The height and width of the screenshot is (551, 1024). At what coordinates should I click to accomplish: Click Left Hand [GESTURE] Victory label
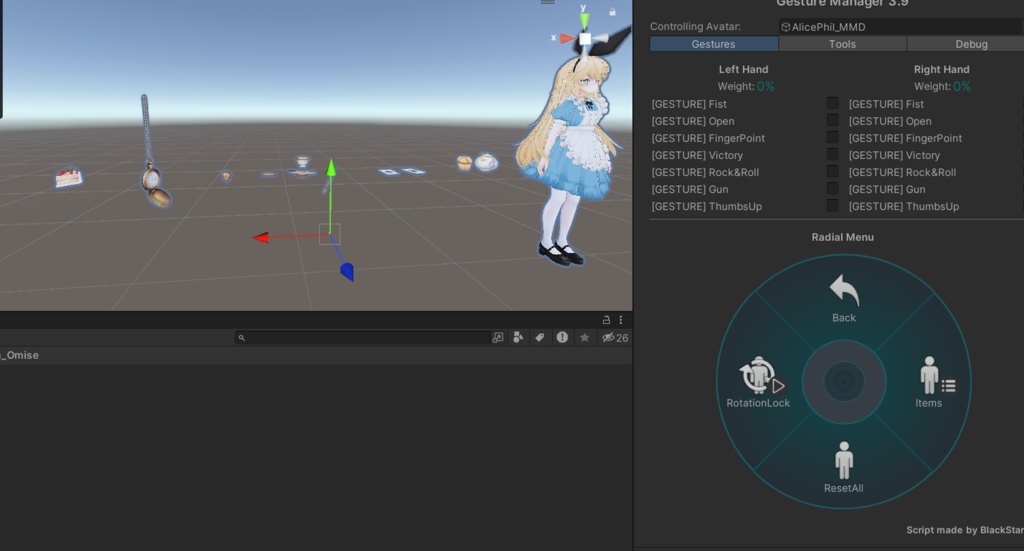click(x=697, y=155)
